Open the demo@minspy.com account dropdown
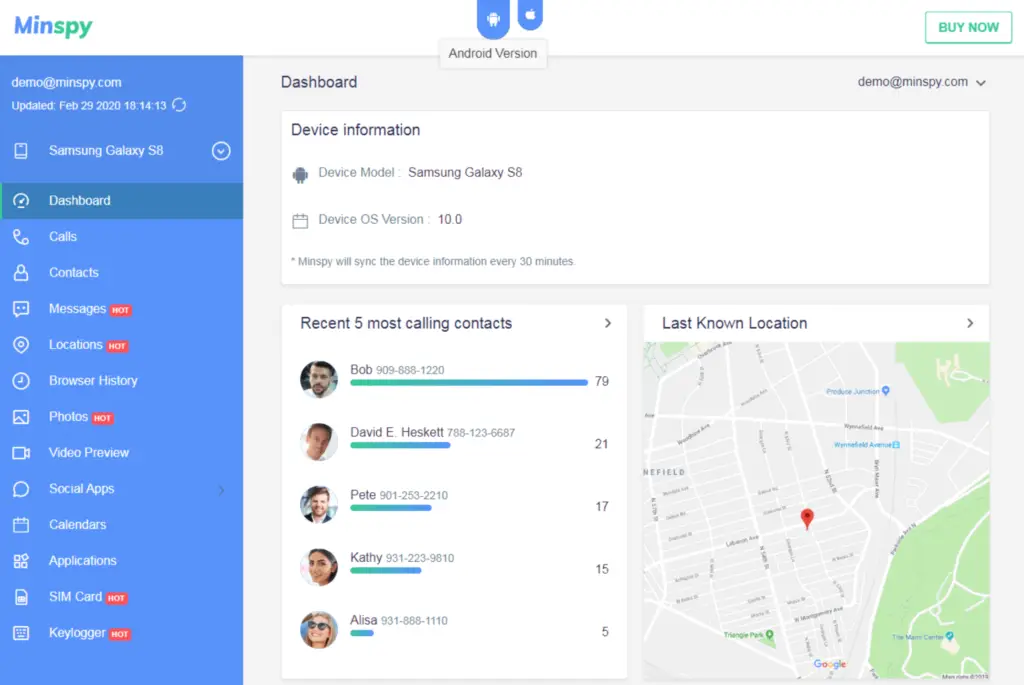This screenshot has height=685, width=1024. coord(922,82)
